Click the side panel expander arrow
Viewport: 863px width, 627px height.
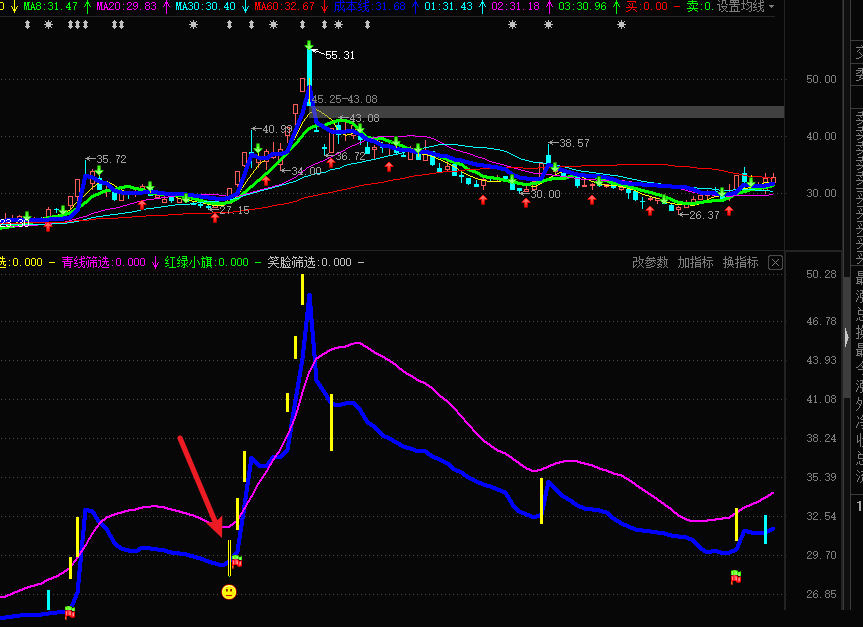point(846,336)
